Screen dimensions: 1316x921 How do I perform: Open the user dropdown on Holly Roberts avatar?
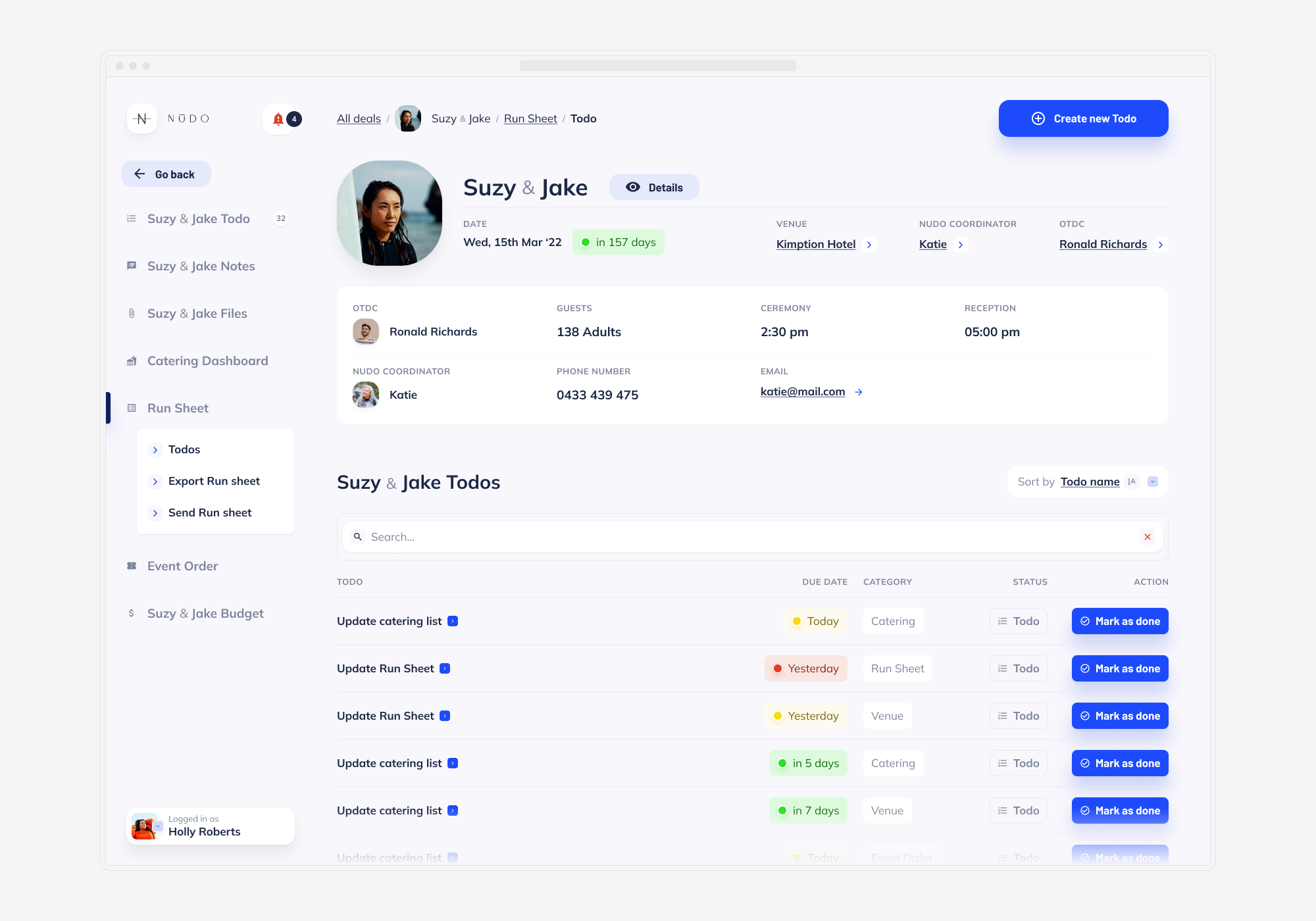click(158, 826)
